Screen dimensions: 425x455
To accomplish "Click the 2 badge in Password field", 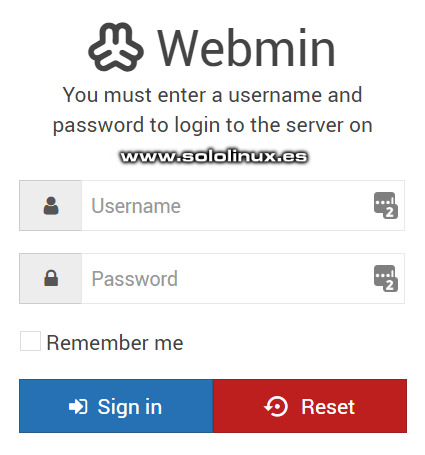I will (x=390, y=285).
